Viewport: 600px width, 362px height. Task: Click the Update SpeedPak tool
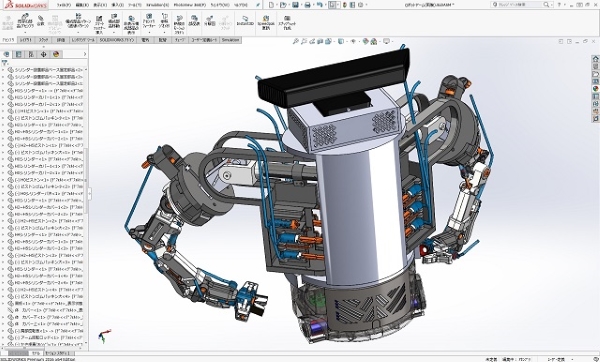point(266,22)
